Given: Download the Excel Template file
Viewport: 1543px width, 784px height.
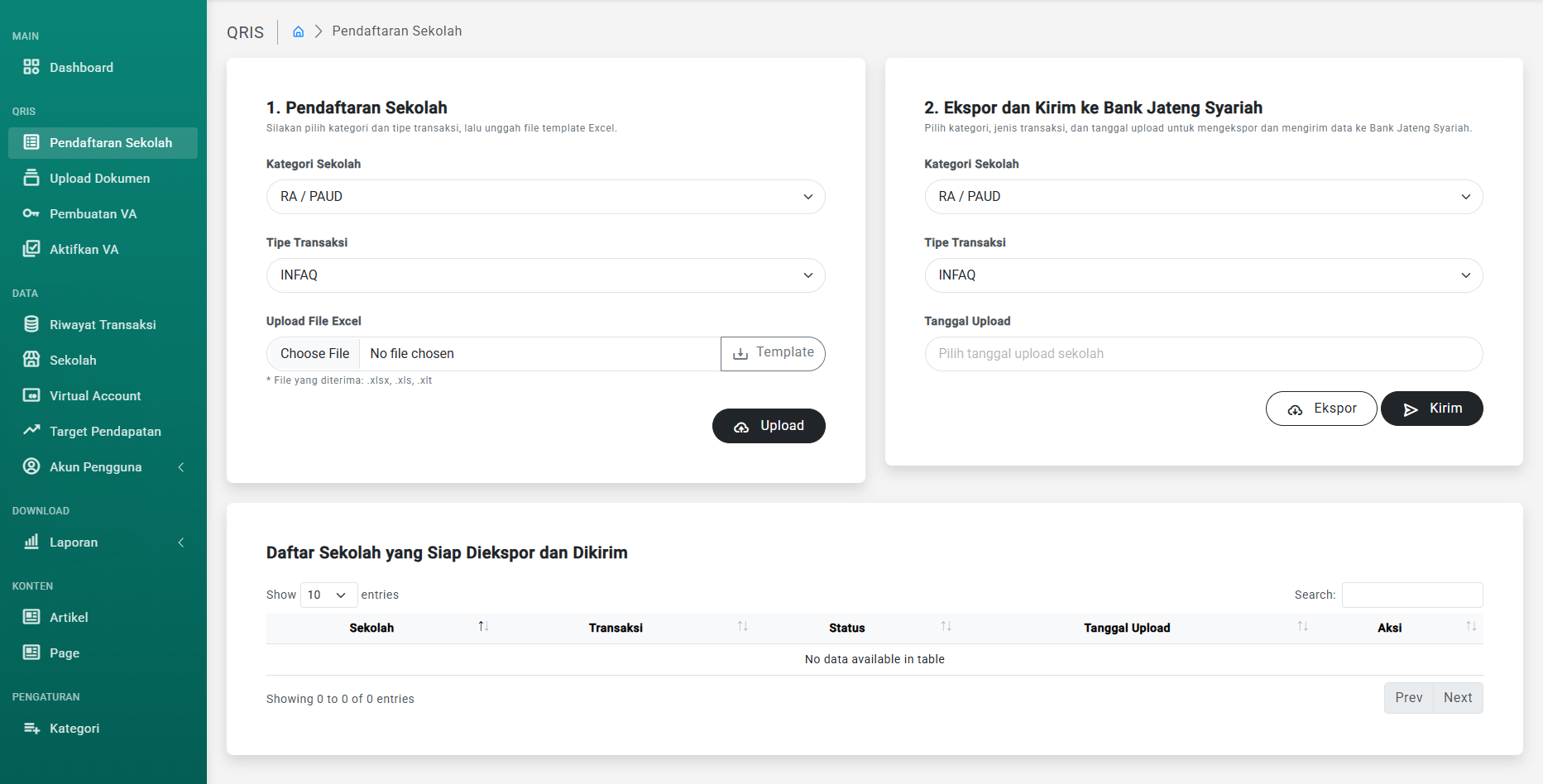Looking at the screenshot, I should pos(773,353).
